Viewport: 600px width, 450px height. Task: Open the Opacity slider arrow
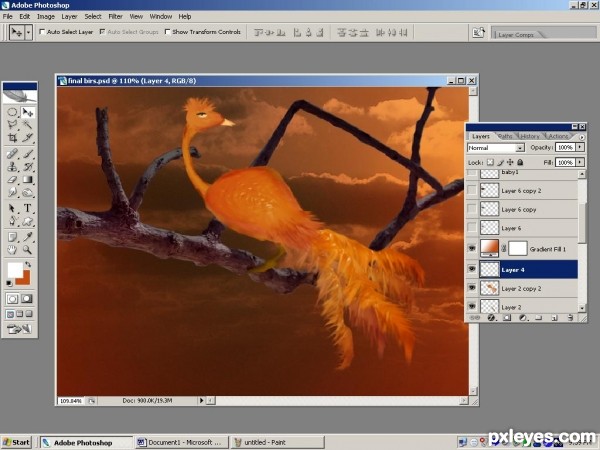pyautogui.click(x=580, y=147)
